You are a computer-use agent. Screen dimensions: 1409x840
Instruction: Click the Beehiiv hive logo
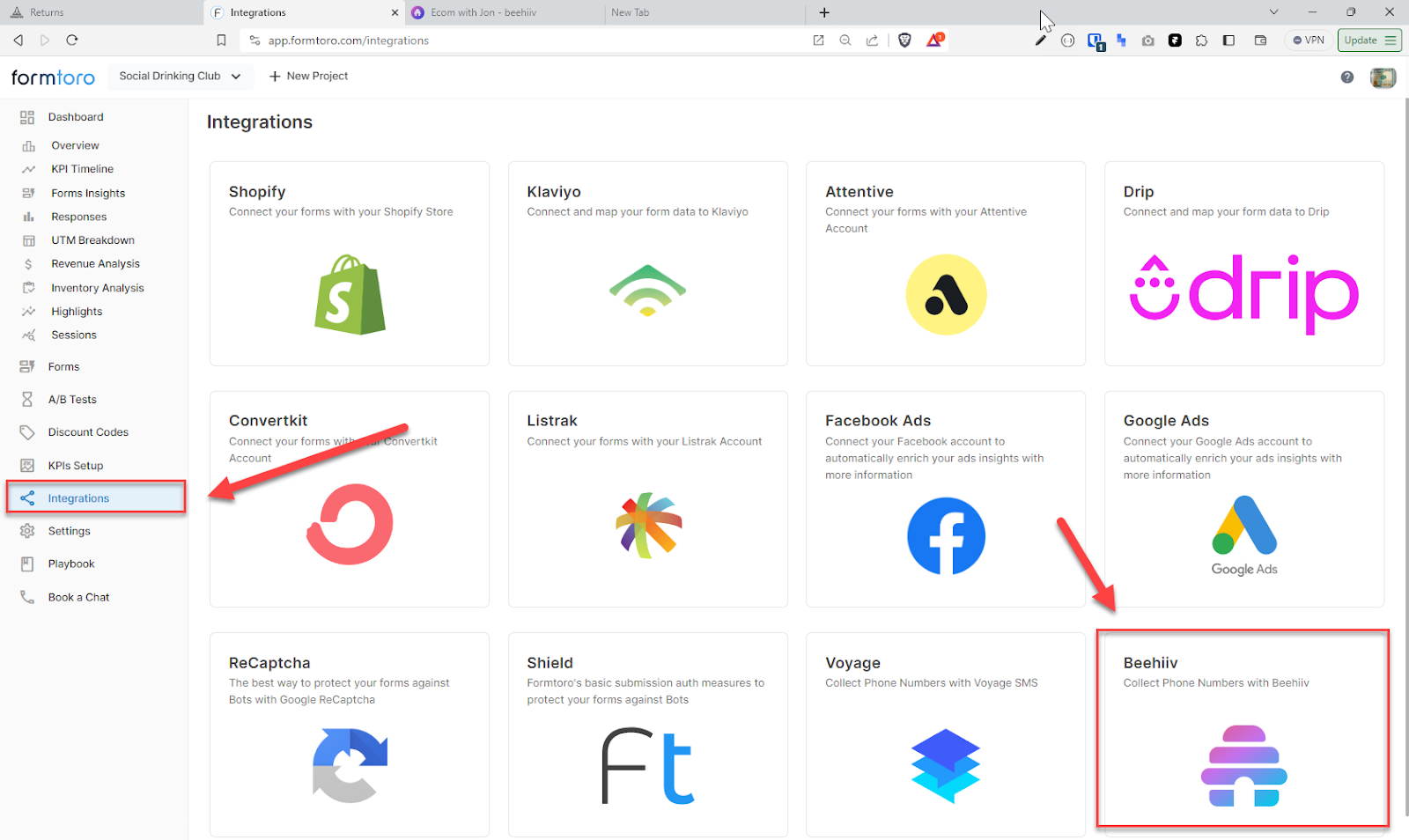(1244, 765)
